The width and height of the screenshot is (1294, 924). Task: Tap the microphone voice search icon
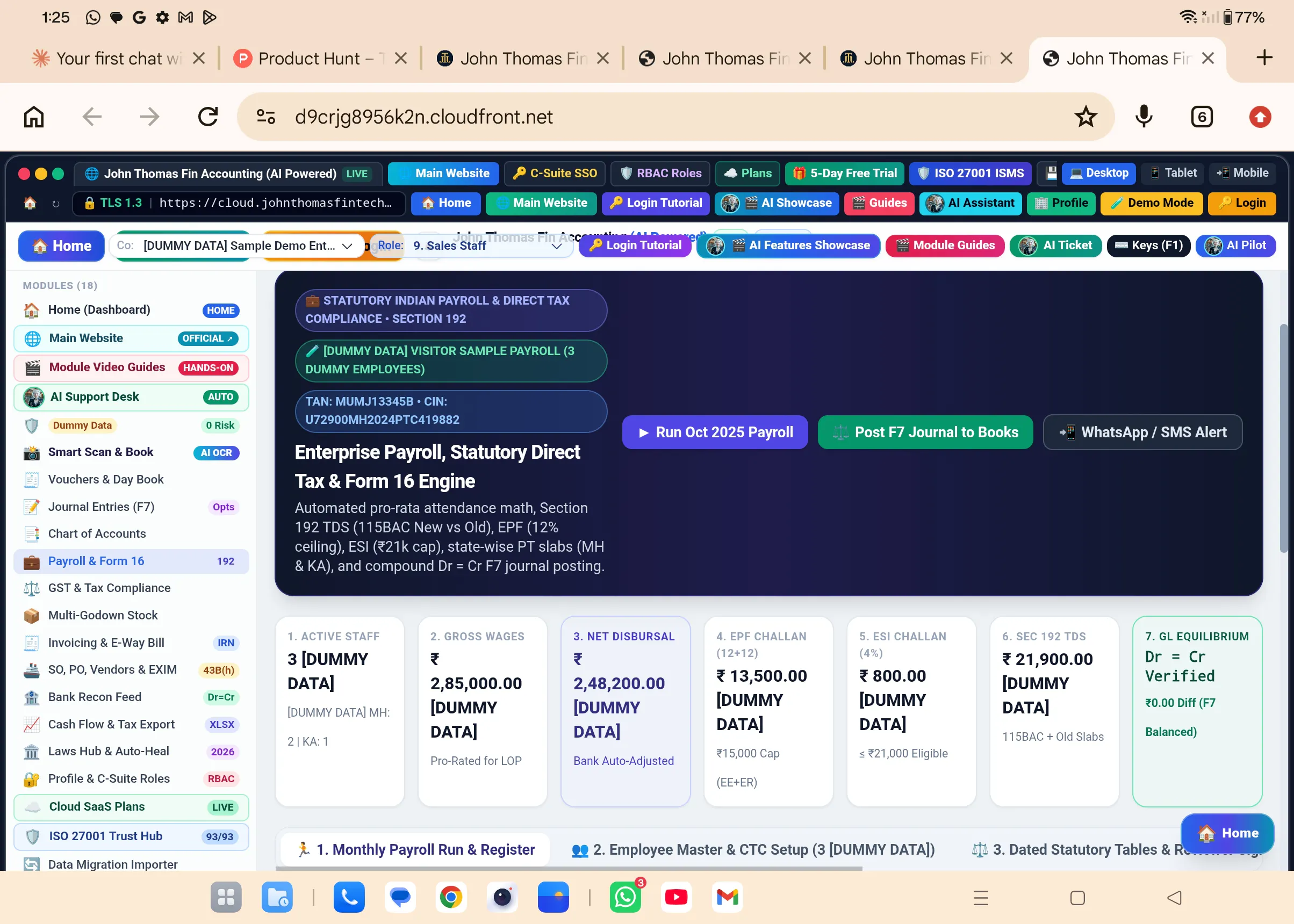coord(1144,117)
